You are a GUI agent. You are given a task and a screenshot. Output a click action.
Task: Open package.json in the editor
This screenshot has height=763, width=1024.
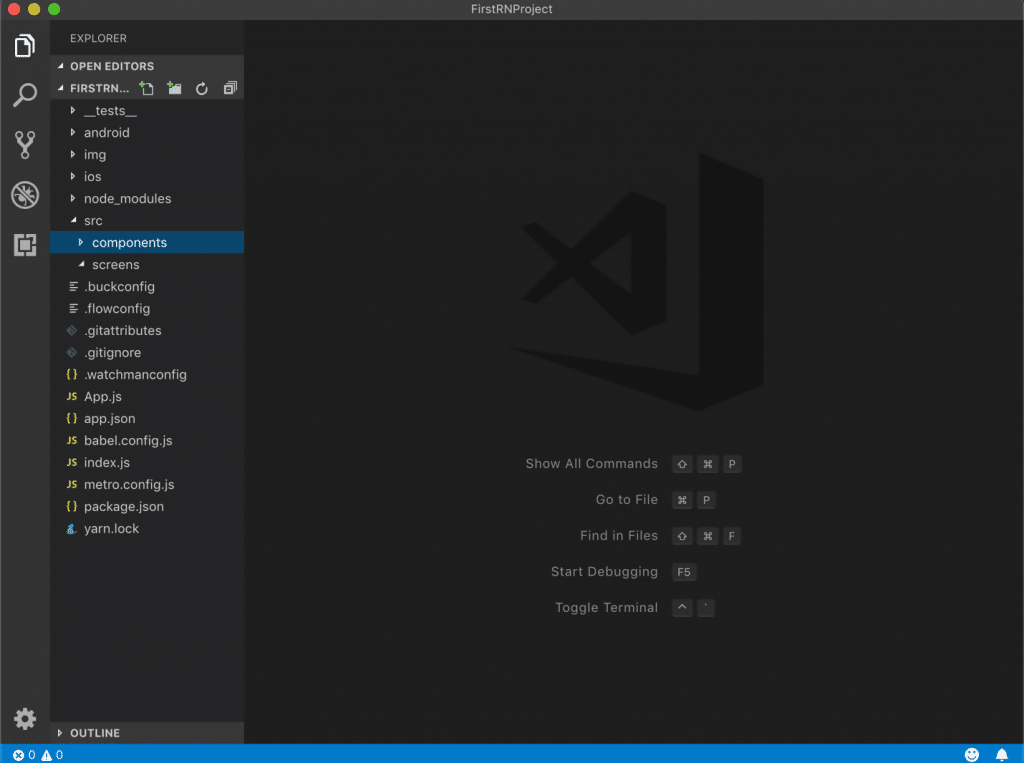pyautogui.click(x=123, y=507)
